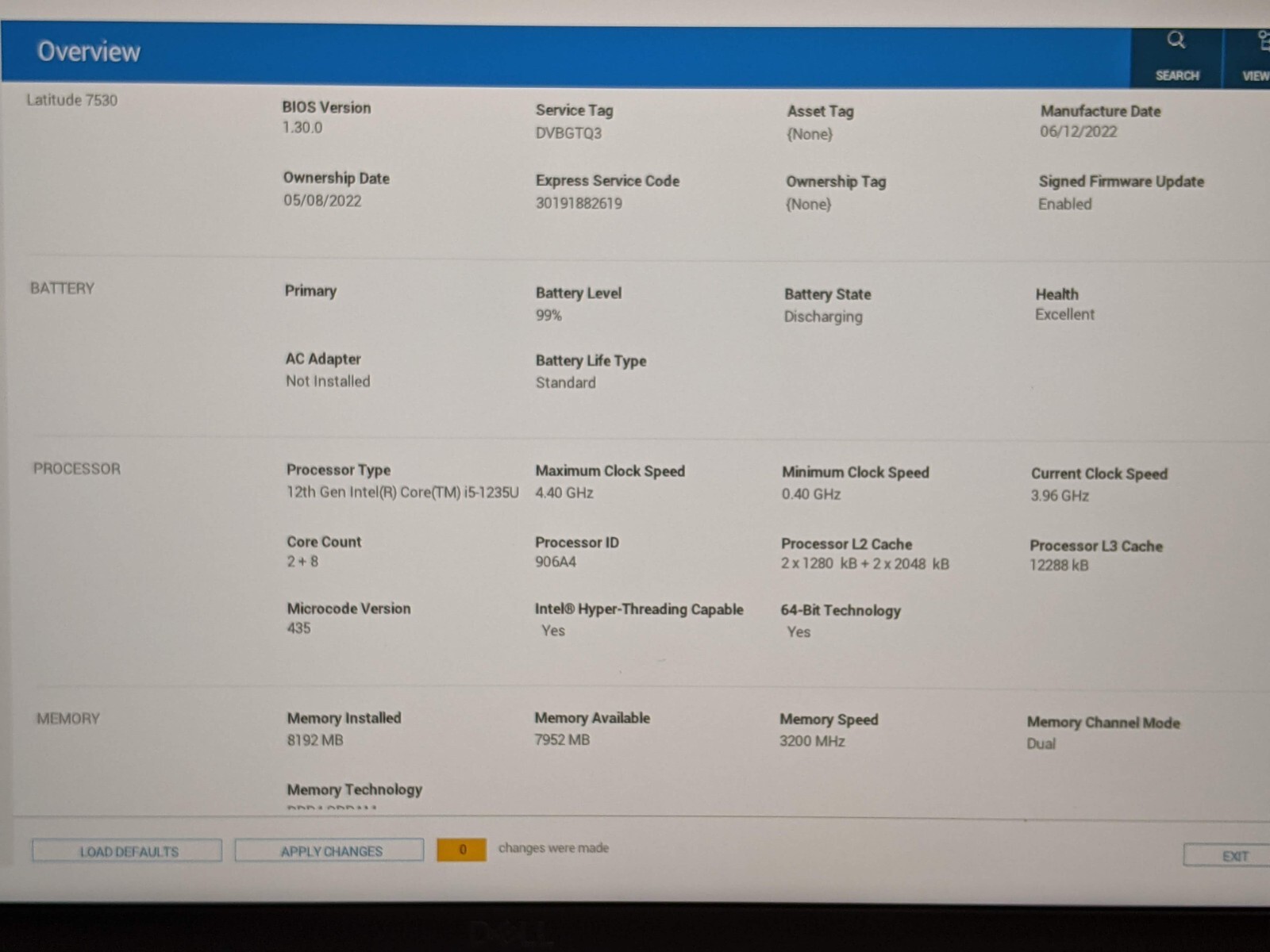
Task: Select the Latitude 7530 model name
Action: [71, 100]
